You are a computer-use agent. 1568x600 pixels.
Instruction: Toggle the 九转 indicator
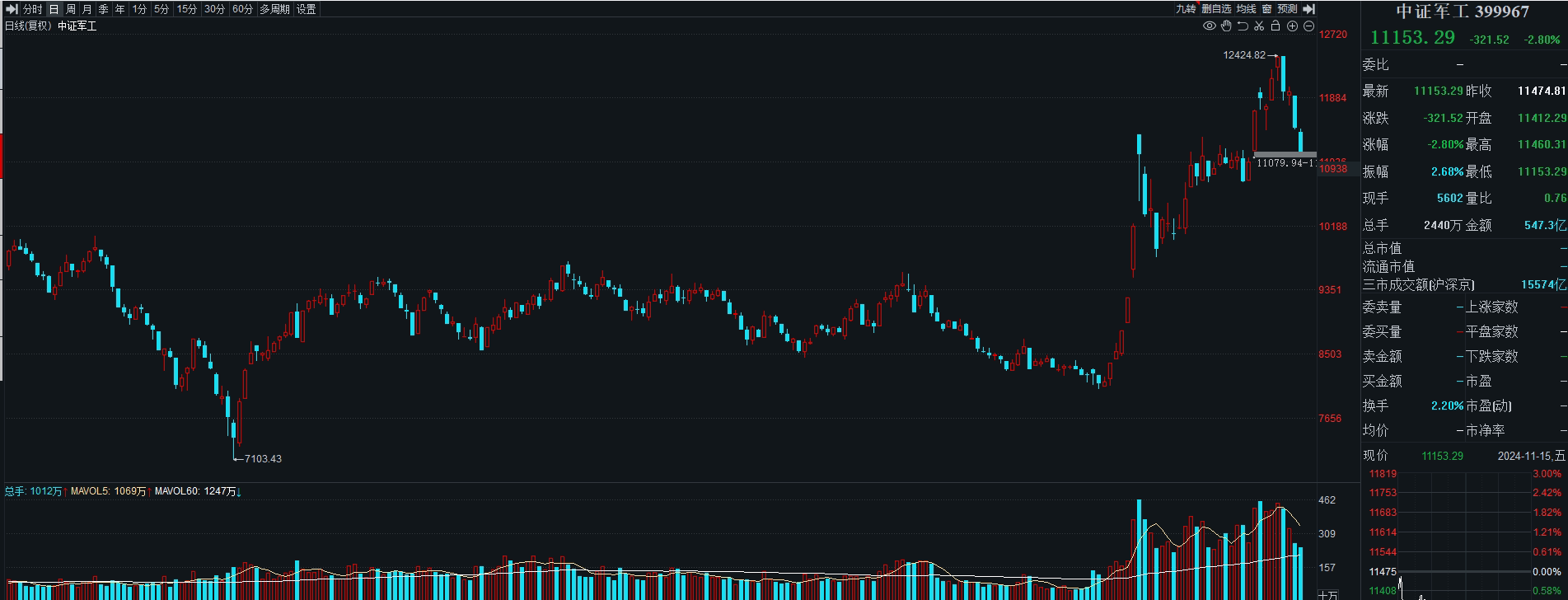(1185, 9)
